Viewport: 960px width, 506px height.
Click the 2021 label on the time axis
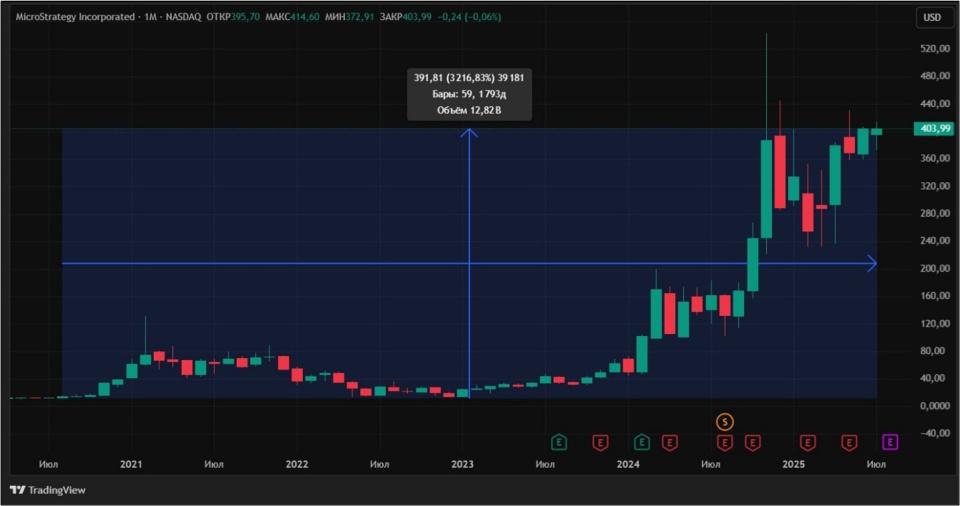coord(131,464)
